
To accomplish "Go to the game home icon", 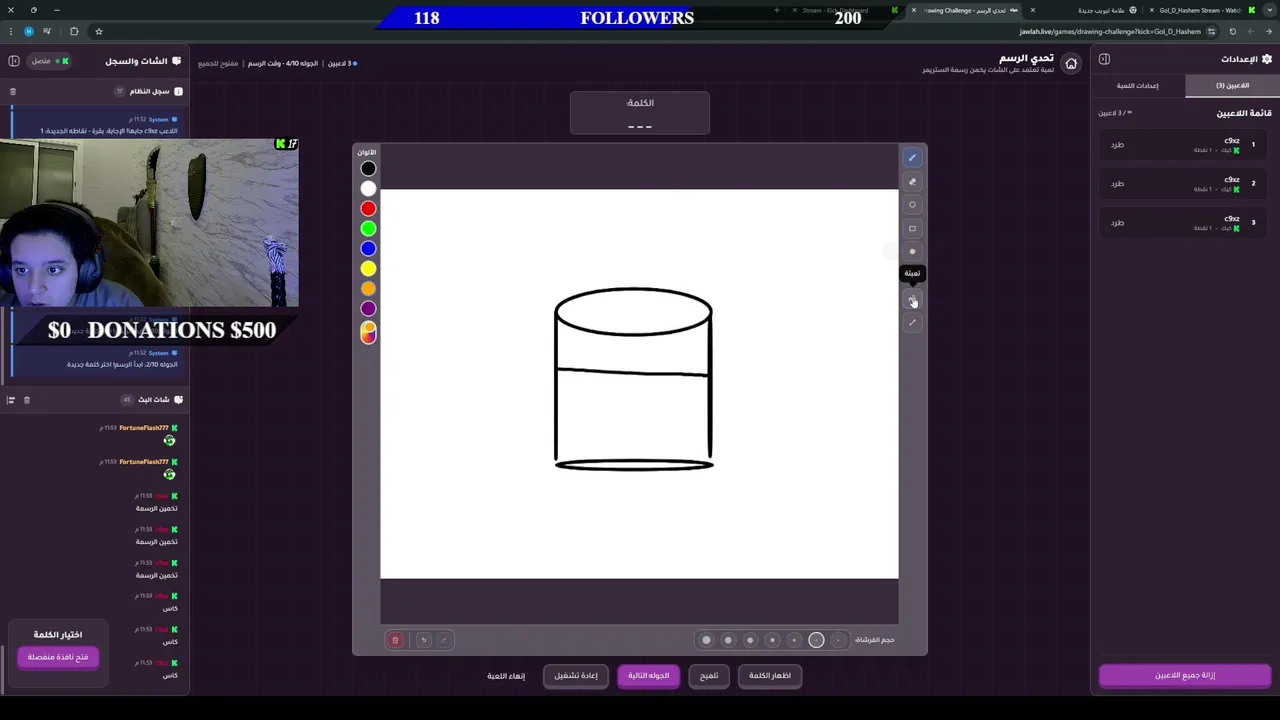I will [1071, 64].
